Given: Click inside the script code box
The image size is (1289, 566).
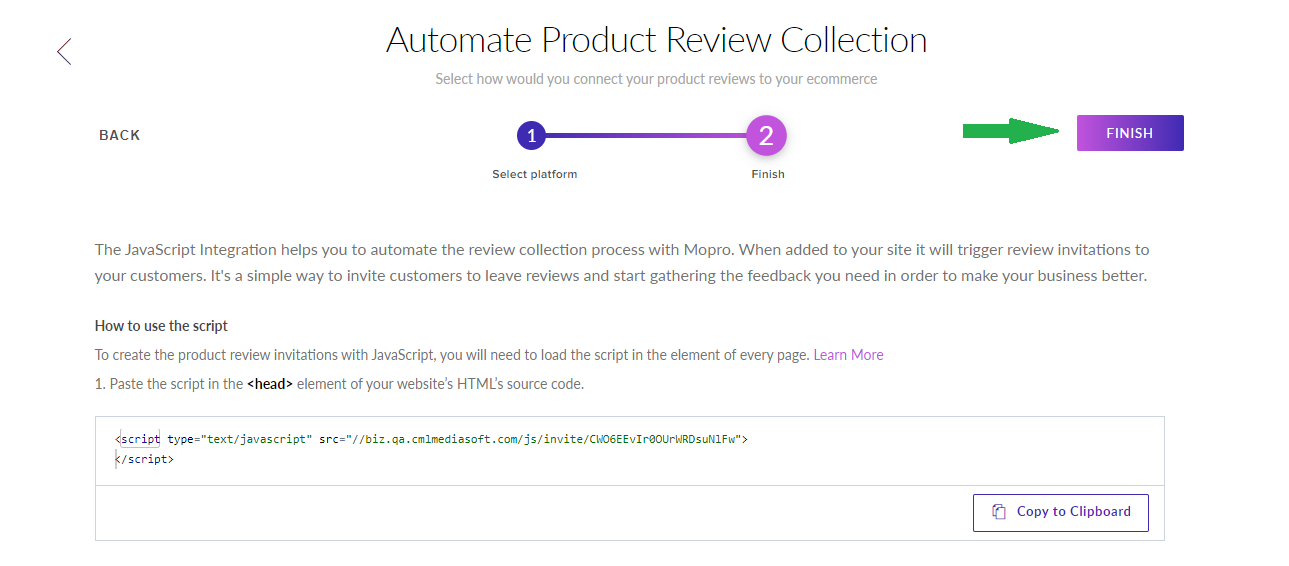Looking at the screenshot, I should click(630, 451).
